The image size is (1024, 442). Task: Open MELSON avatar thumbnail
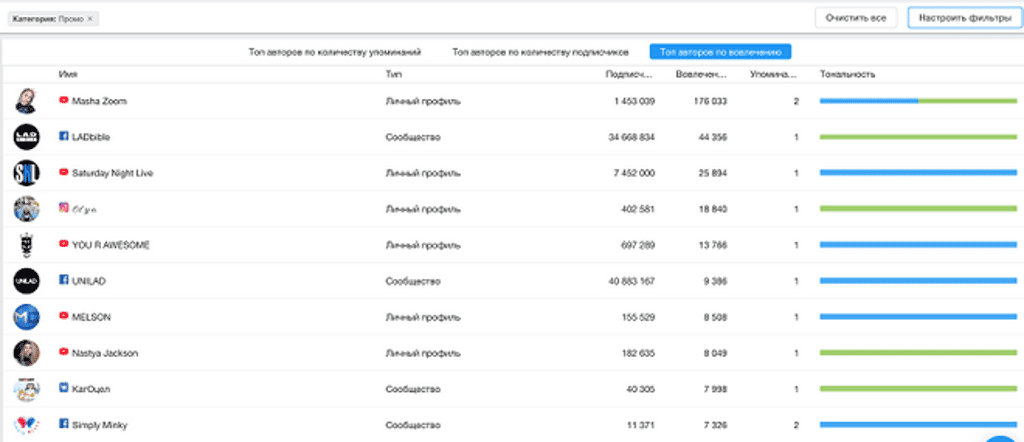pyautogui.click(x=26, y=317)
